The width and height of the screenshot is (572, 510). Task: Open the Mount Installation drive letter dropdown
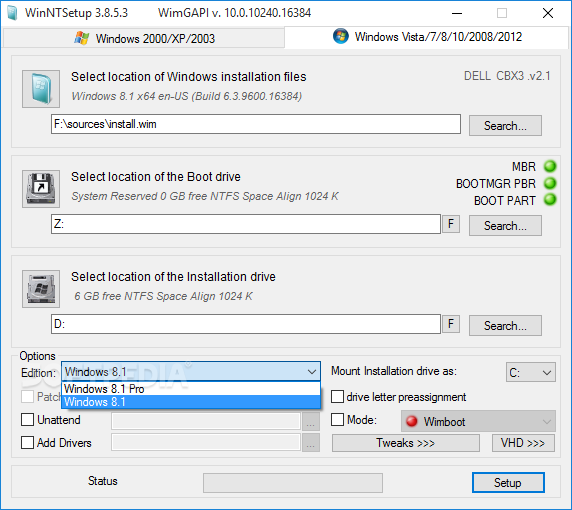tap(530, 372)
